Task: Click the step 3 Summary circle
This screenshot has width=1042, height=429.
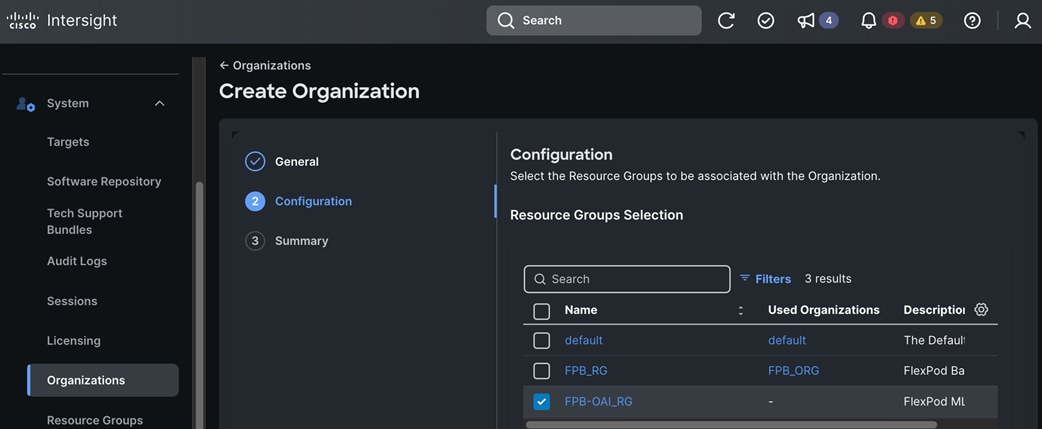Action: click(255, 241)
